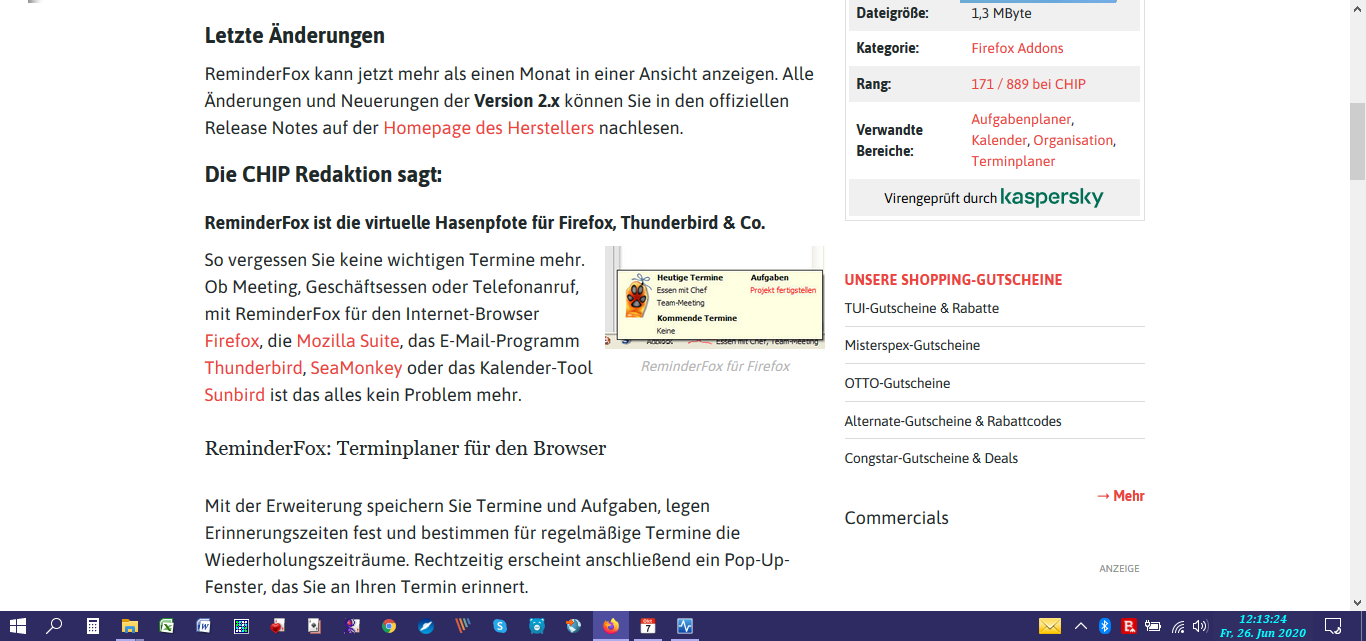Open battery power status icon
The height and width of the screenshot is (641, 1366).
tap(1153, 626)
